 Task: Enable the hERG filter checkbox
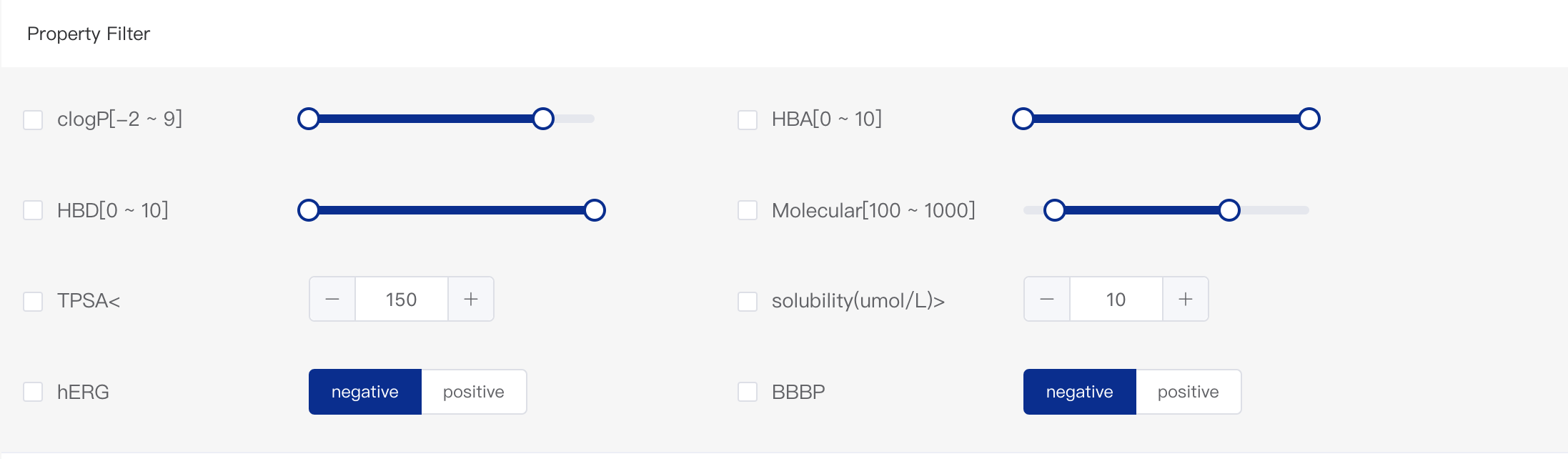point(33,392)
